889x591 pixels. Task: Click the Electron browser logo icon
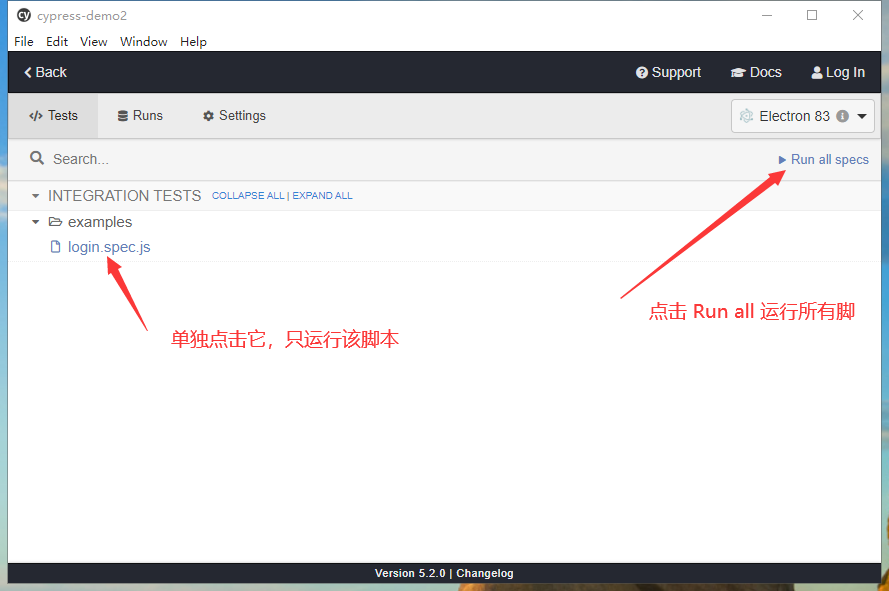point(746,116)
